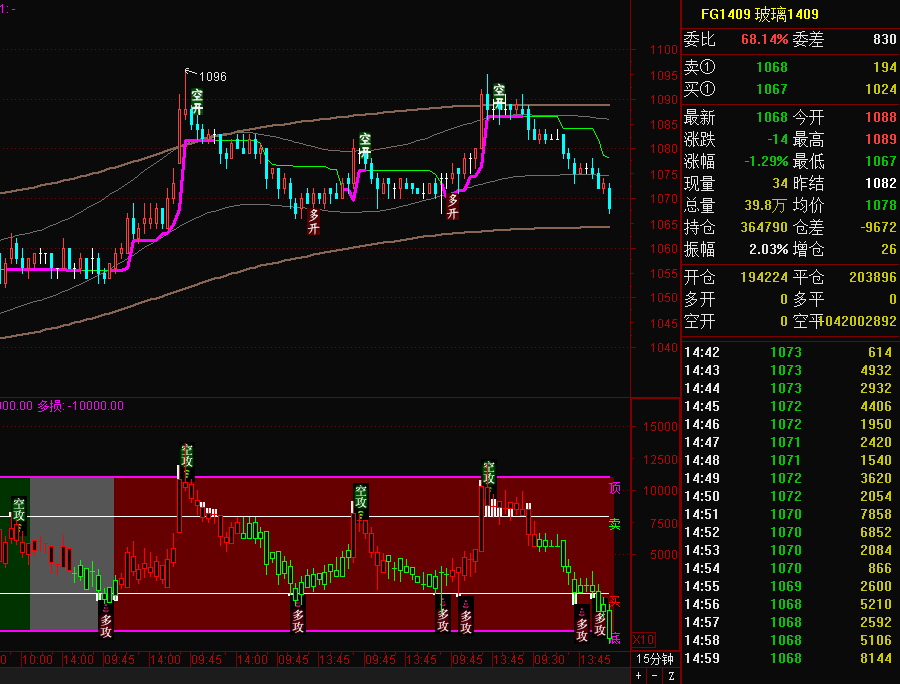The image size is (900, 684).
Task: Select the 今开 value 1088
Action: (x=881, y=117)
